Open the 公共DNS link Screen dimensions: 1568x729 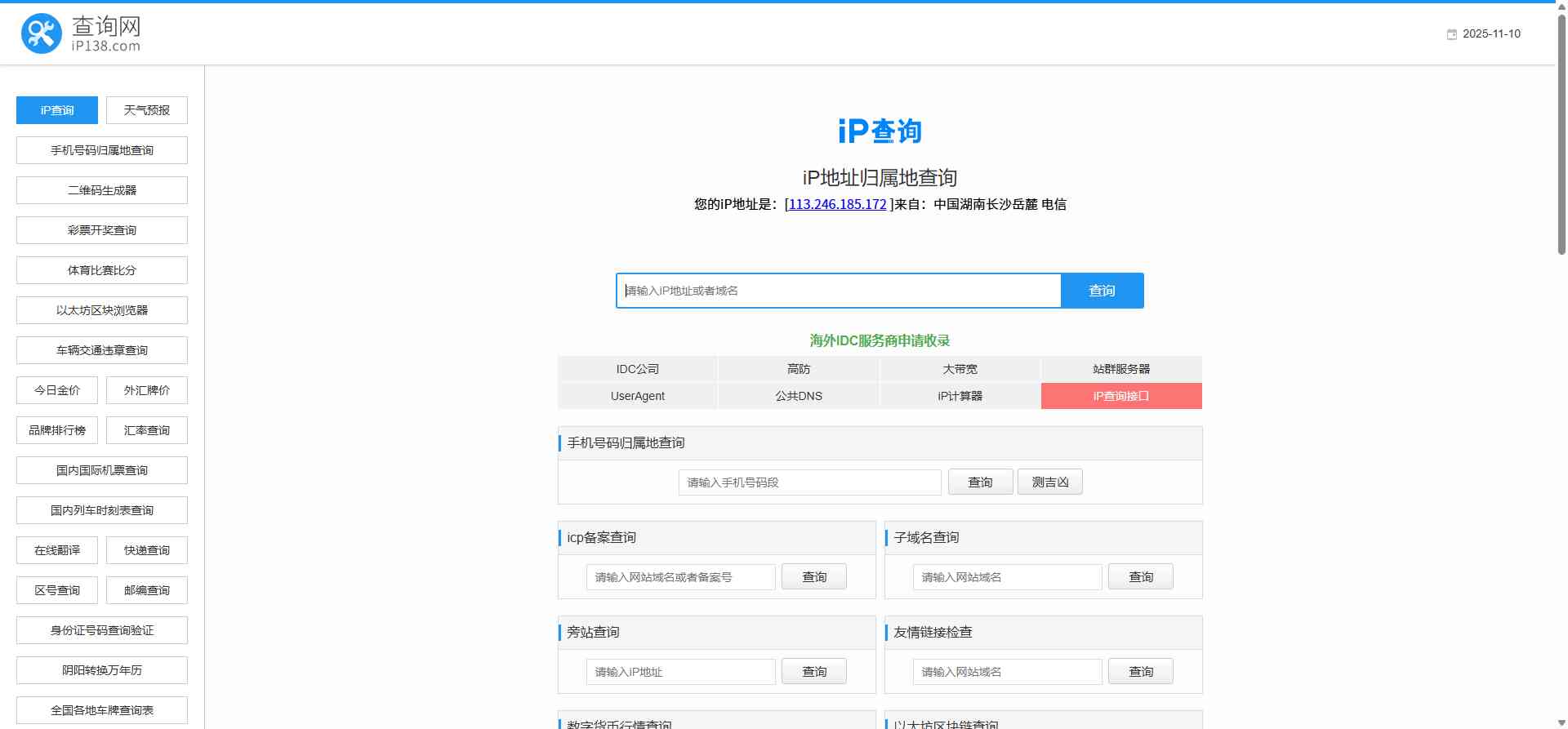pos(799,396)
